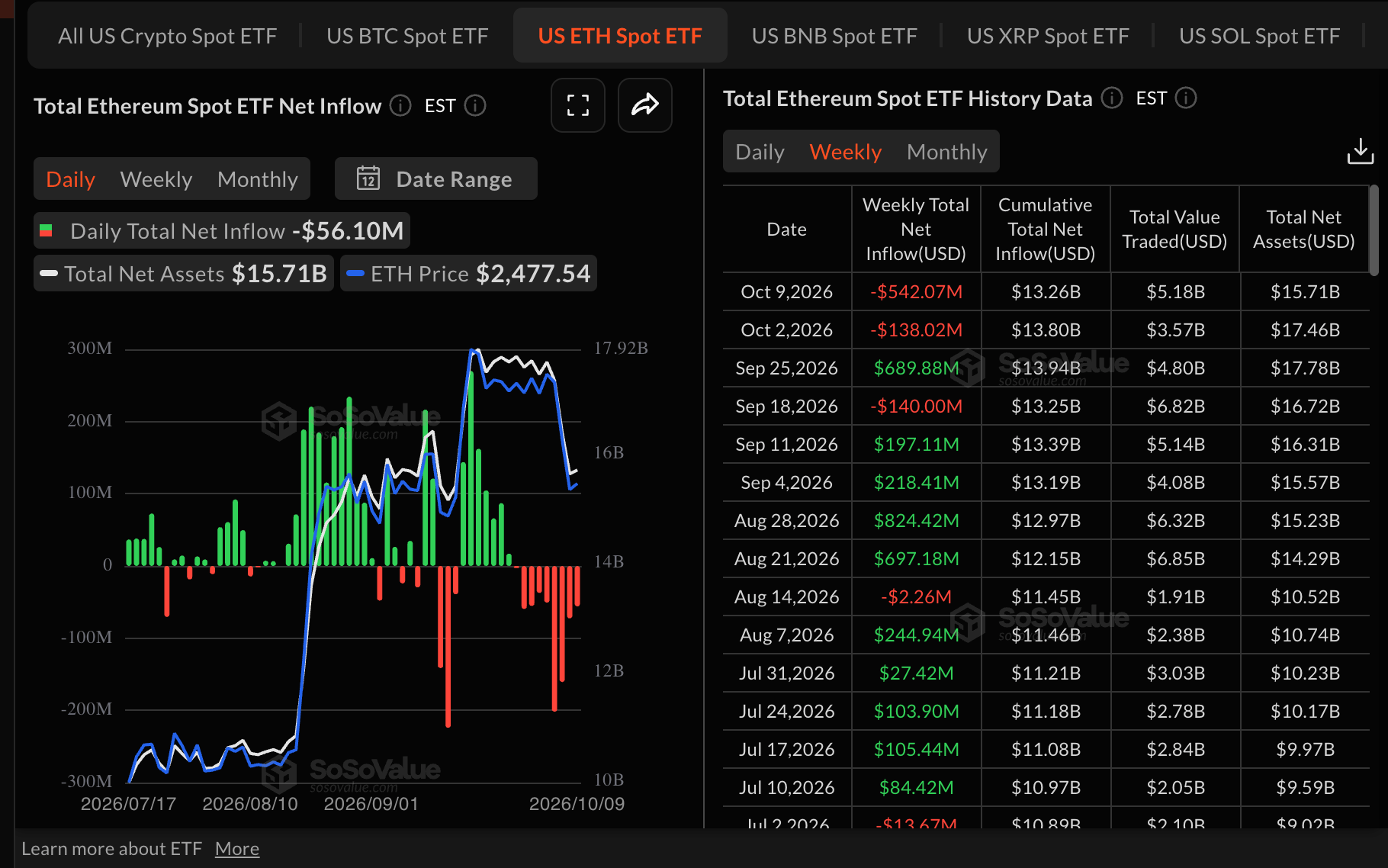
Task: Click Cumulative Total Net Inflow column header
Action: (1045, 229)
